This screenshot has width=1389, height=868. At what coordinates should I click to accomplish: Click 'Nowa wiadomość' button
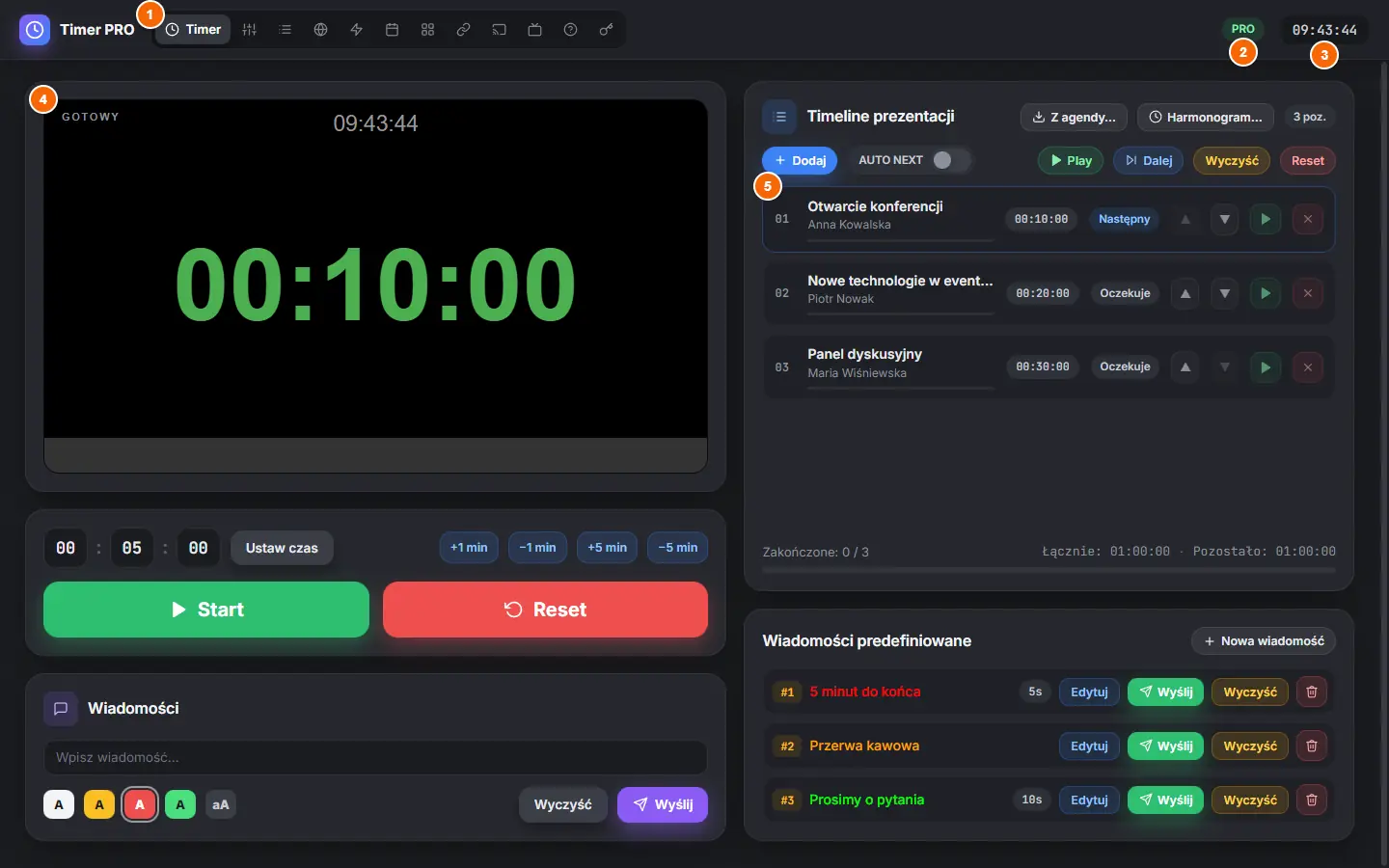1264,641
